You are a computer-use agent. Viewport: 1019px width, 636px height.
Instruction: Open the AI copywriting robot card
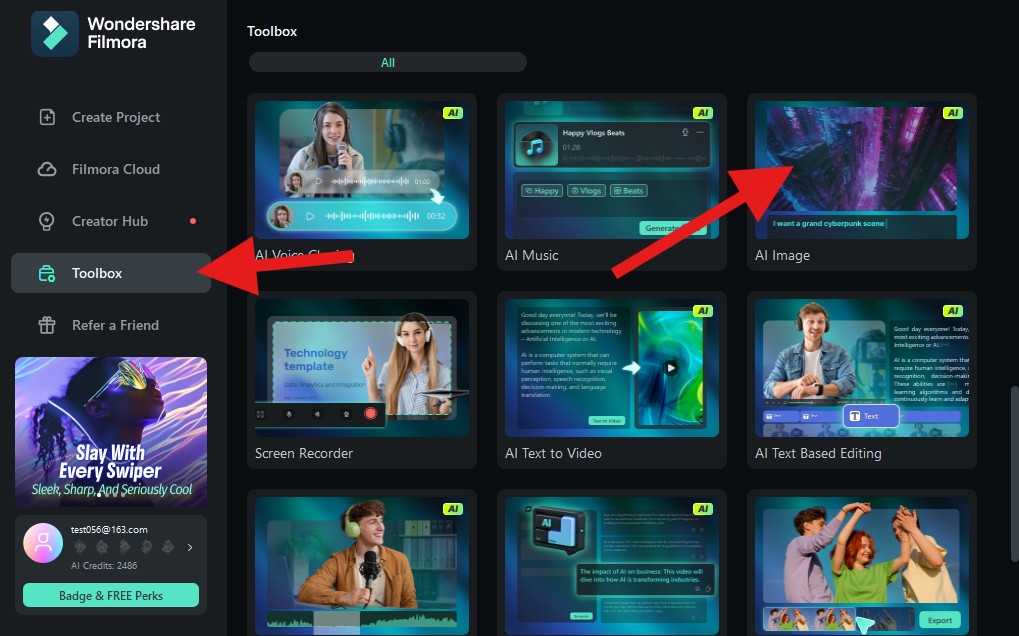point(612,563)
